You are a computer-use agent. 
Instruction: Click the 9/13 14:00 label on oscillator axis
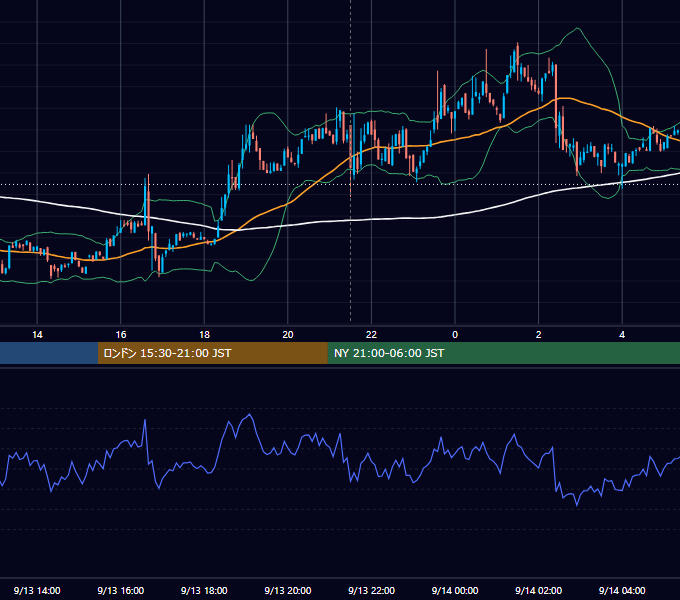click(x=37, y=590)
